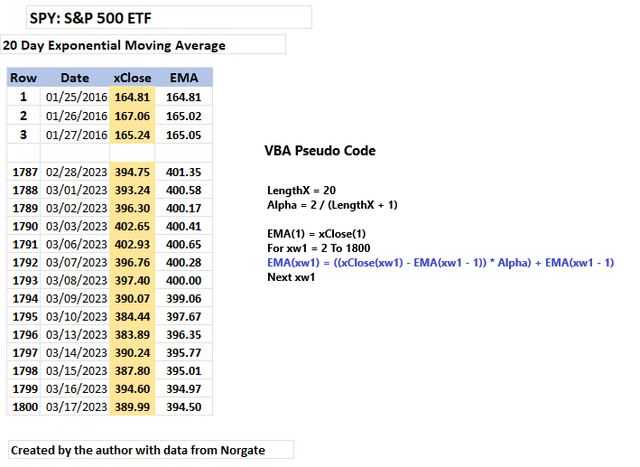The height and width of the screenshot is (467, 640).
Task: Select xClose cell 397.40
Action: pos(132,280)
